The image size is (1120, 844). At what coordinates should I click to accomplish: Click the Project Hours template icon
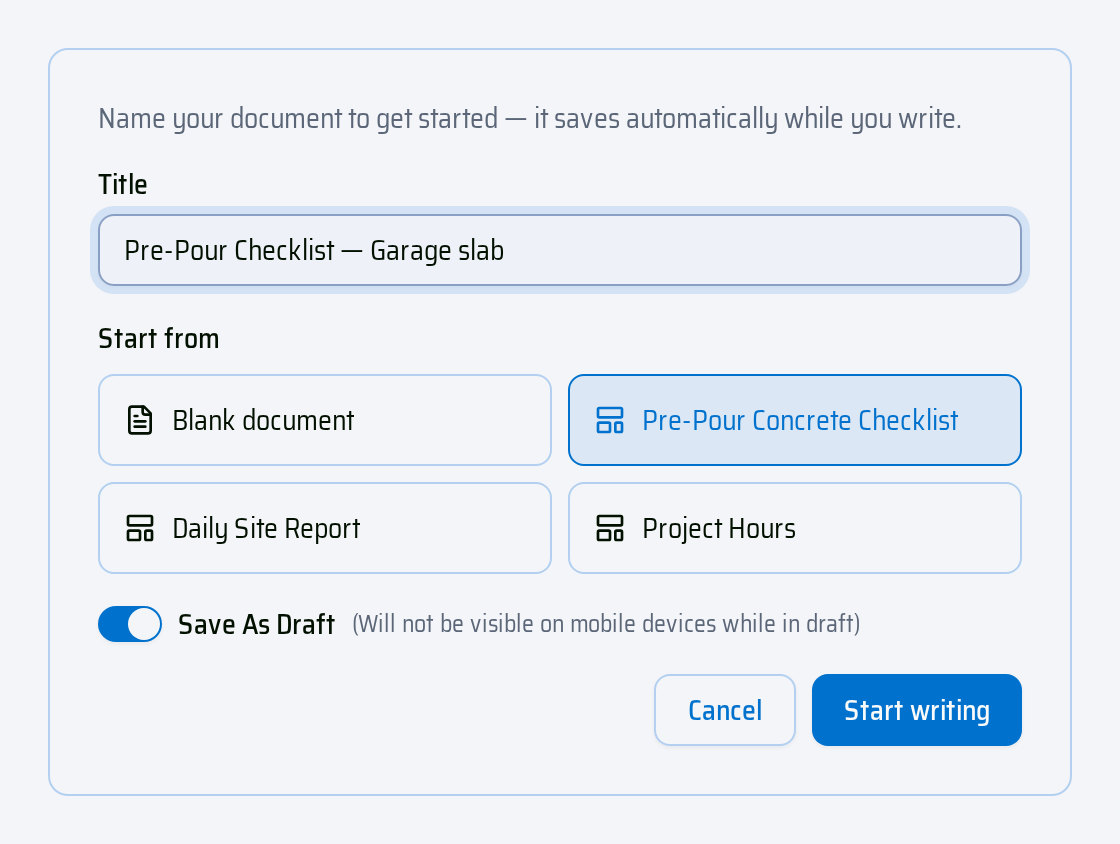click(610, 528)
